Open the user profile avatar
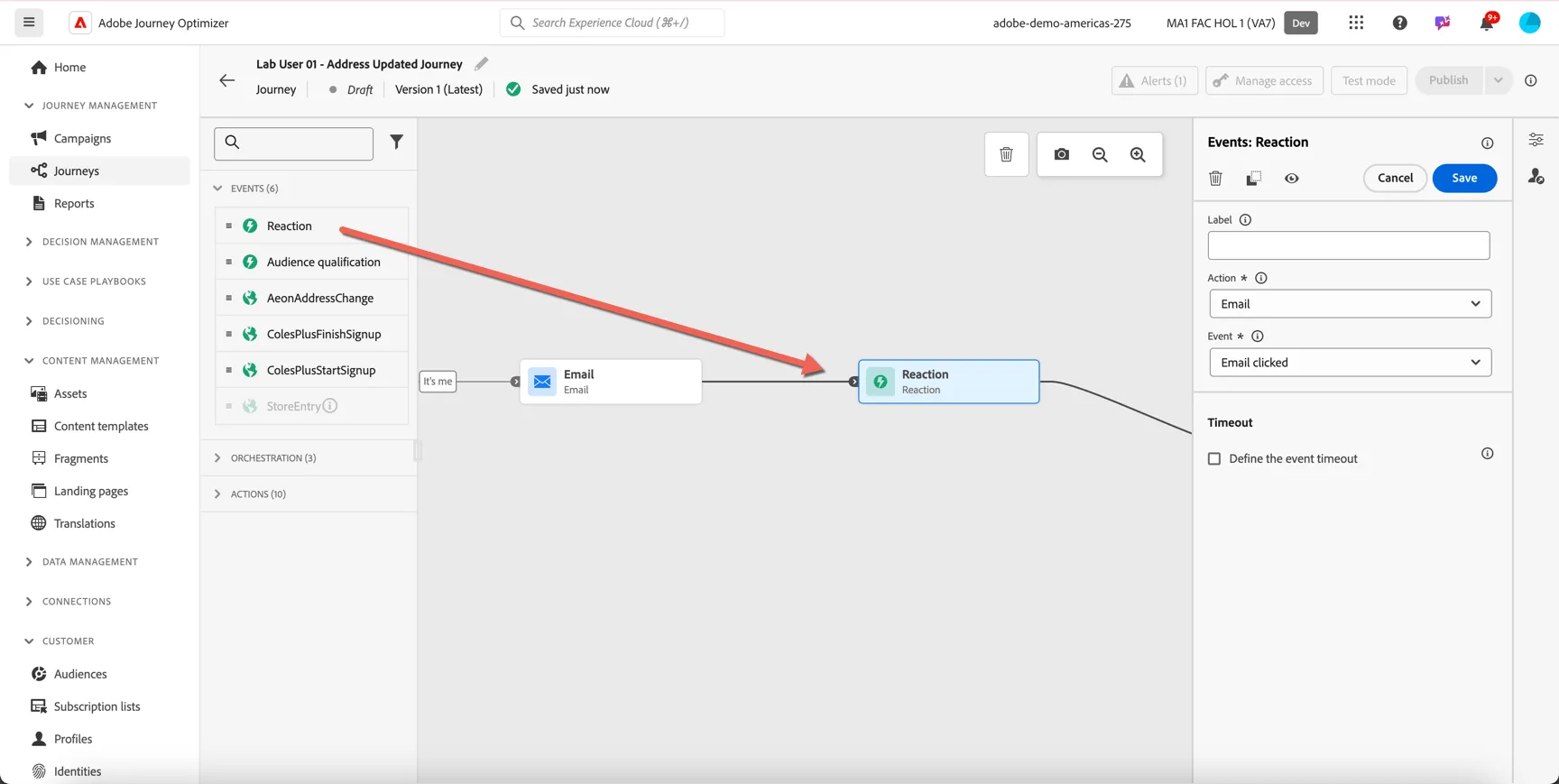This screenshot has width=1559, height=784. click(x=1529, y=23)
